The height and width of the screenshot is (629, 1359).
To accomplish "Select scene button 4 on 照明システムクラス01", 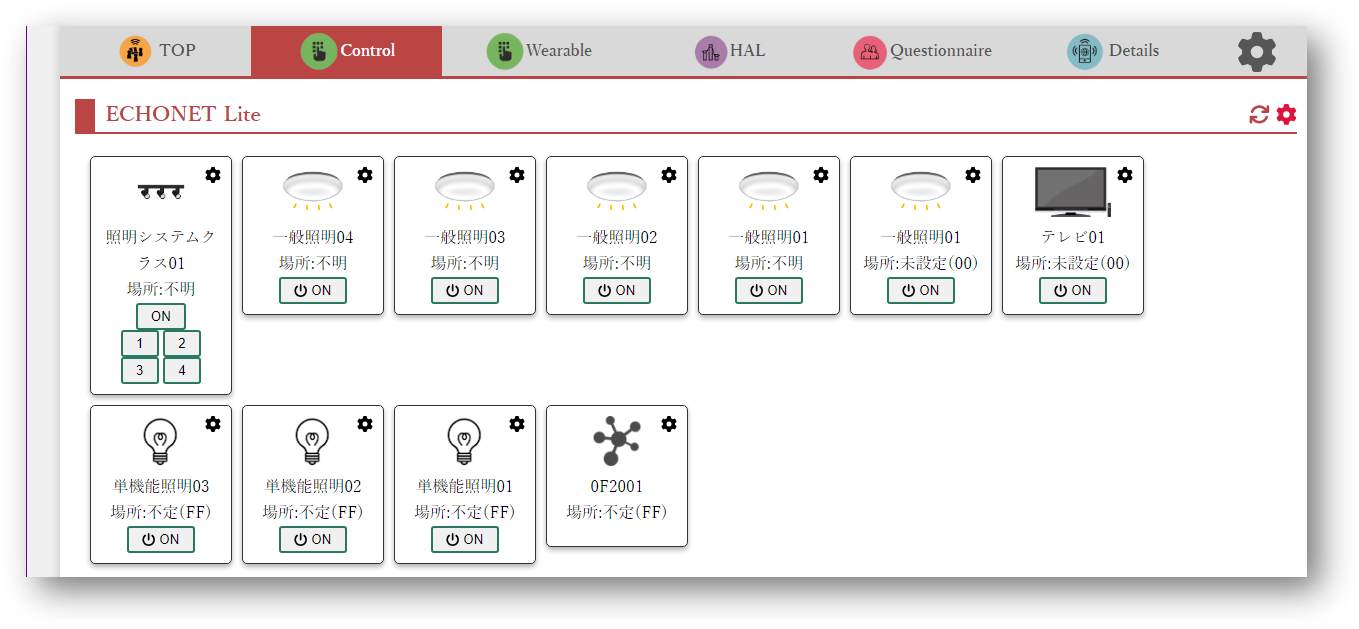I will (x=182, y=370).
